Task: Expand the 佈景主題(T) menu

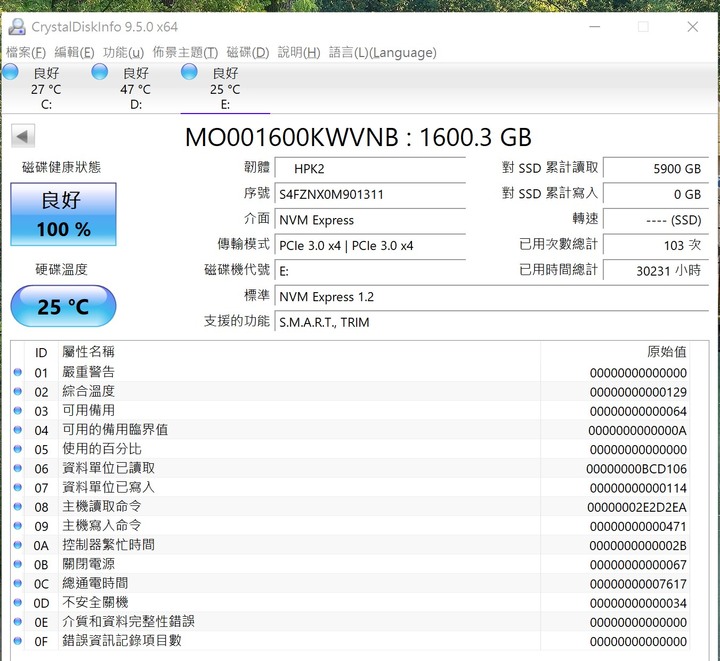Action: click(x=185, y=52)
